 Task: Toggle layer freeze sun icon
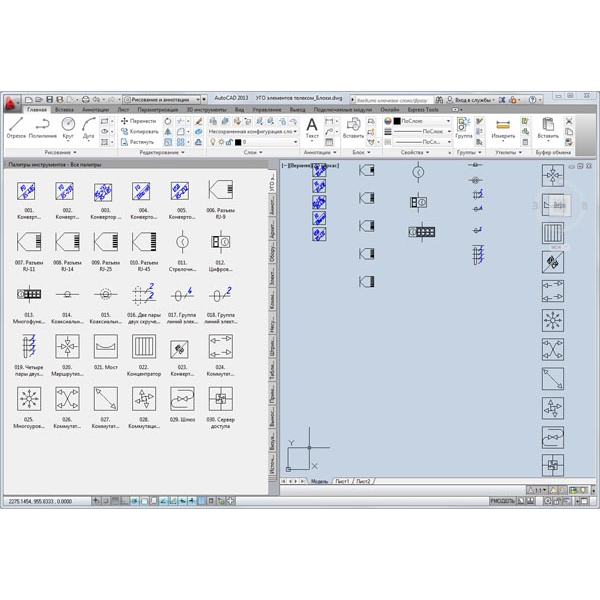(221, 142)
